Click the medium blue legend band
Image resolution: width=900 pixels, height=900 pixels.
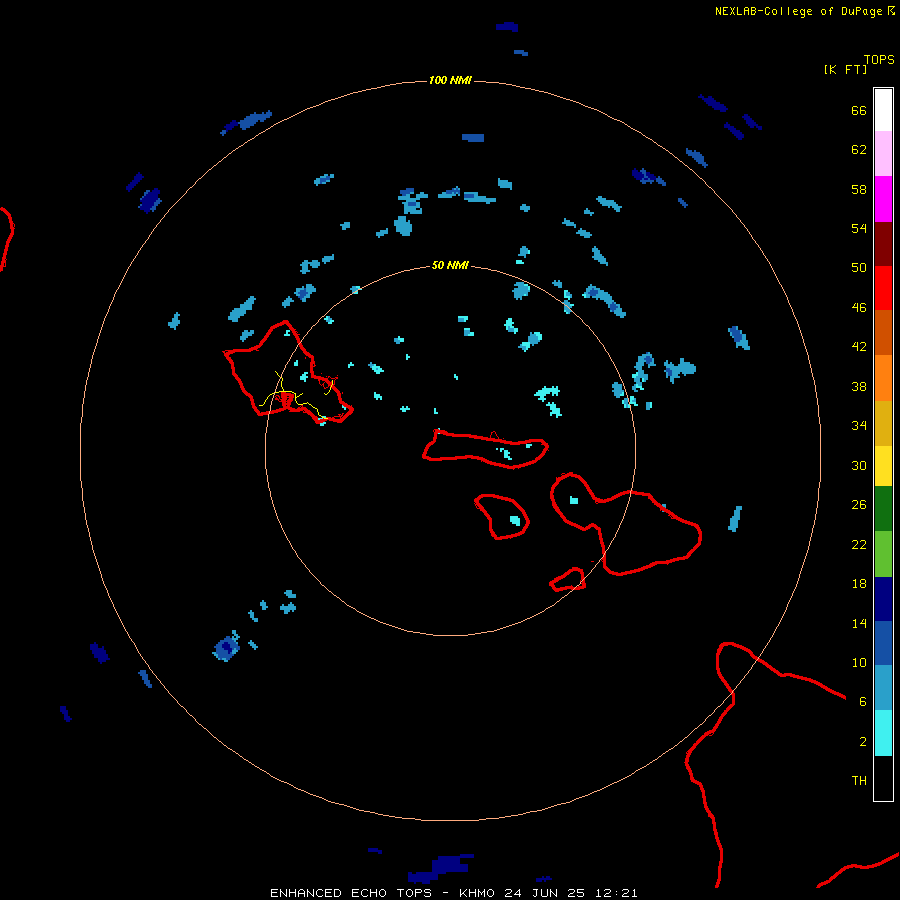point(883,643)
